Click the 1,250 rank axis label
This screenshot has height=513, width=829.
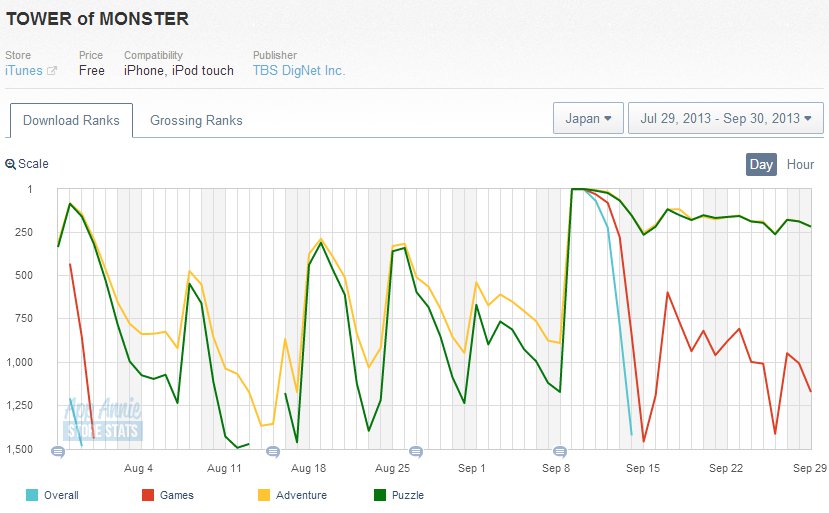coord(20,406)
